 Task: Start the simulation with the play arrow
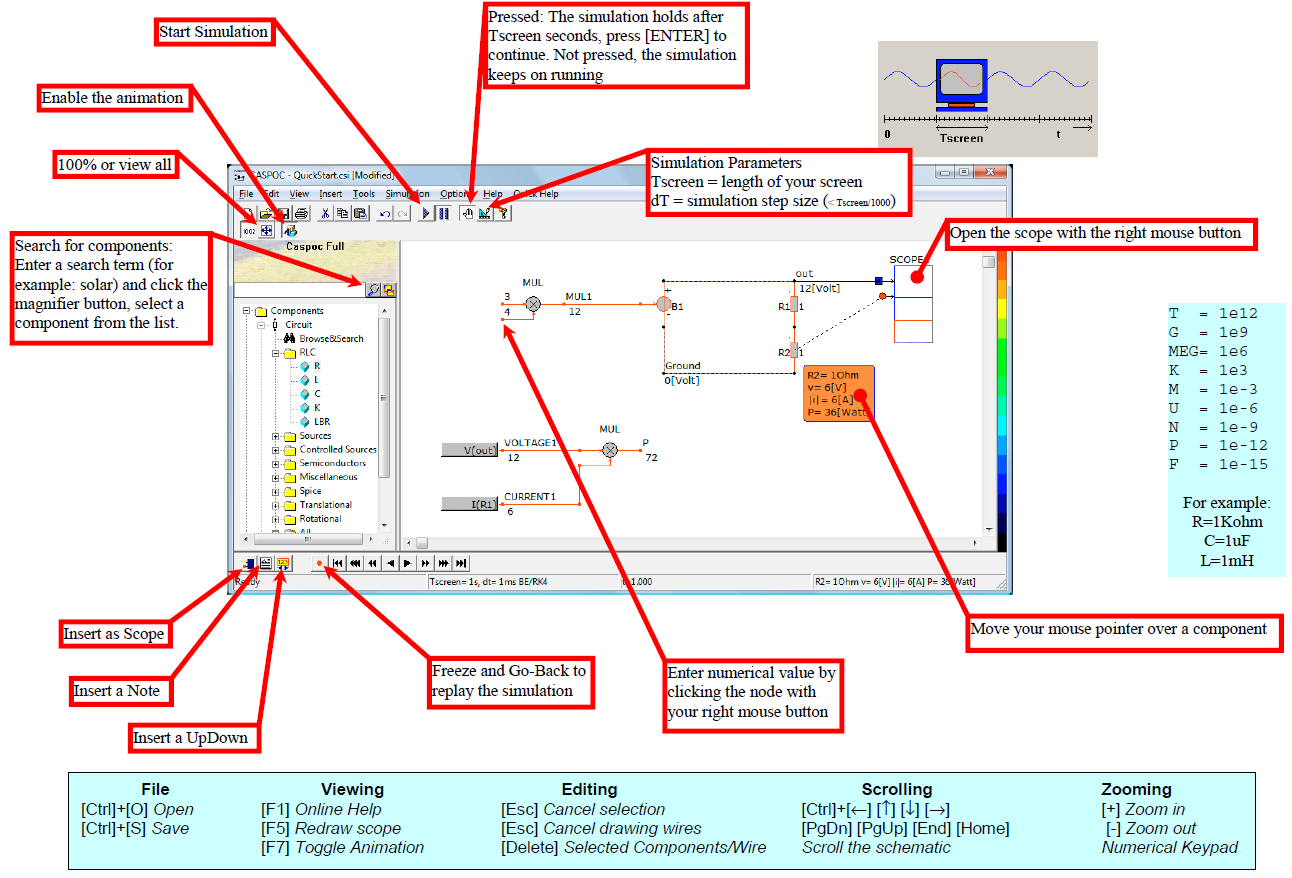point(426,213)
